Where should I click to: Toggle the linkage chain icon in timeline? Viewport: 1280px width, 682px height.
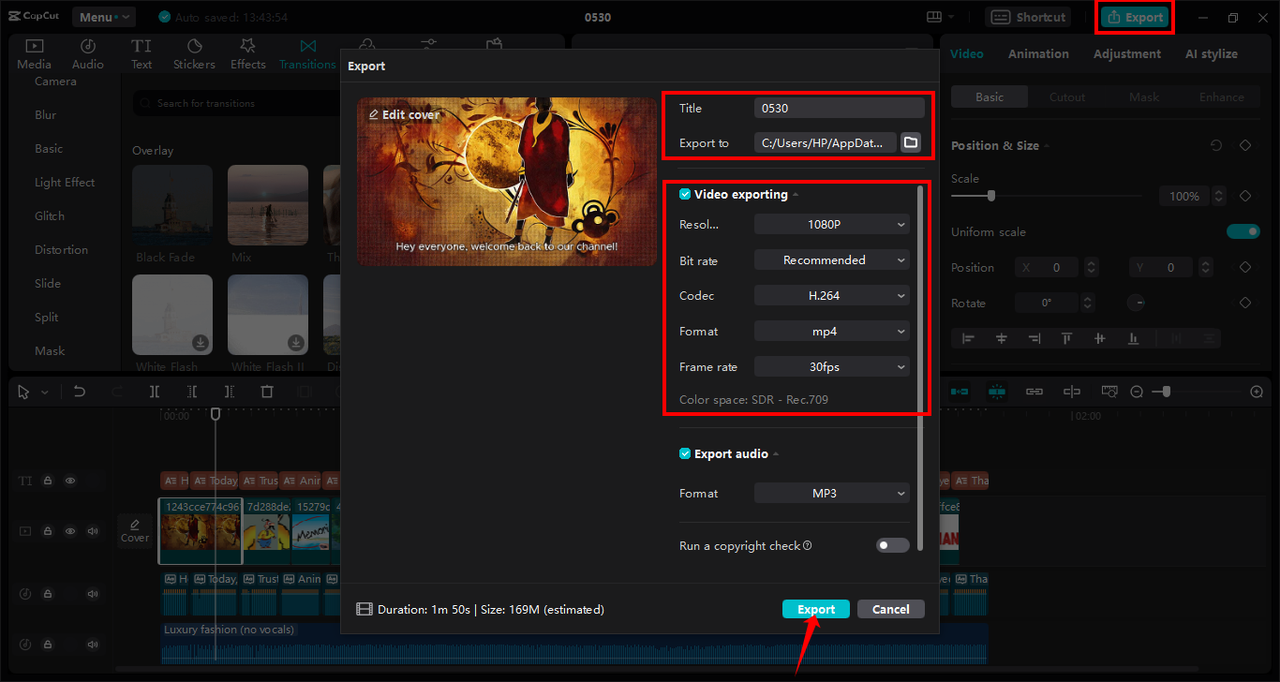(x=1034, y=392)
